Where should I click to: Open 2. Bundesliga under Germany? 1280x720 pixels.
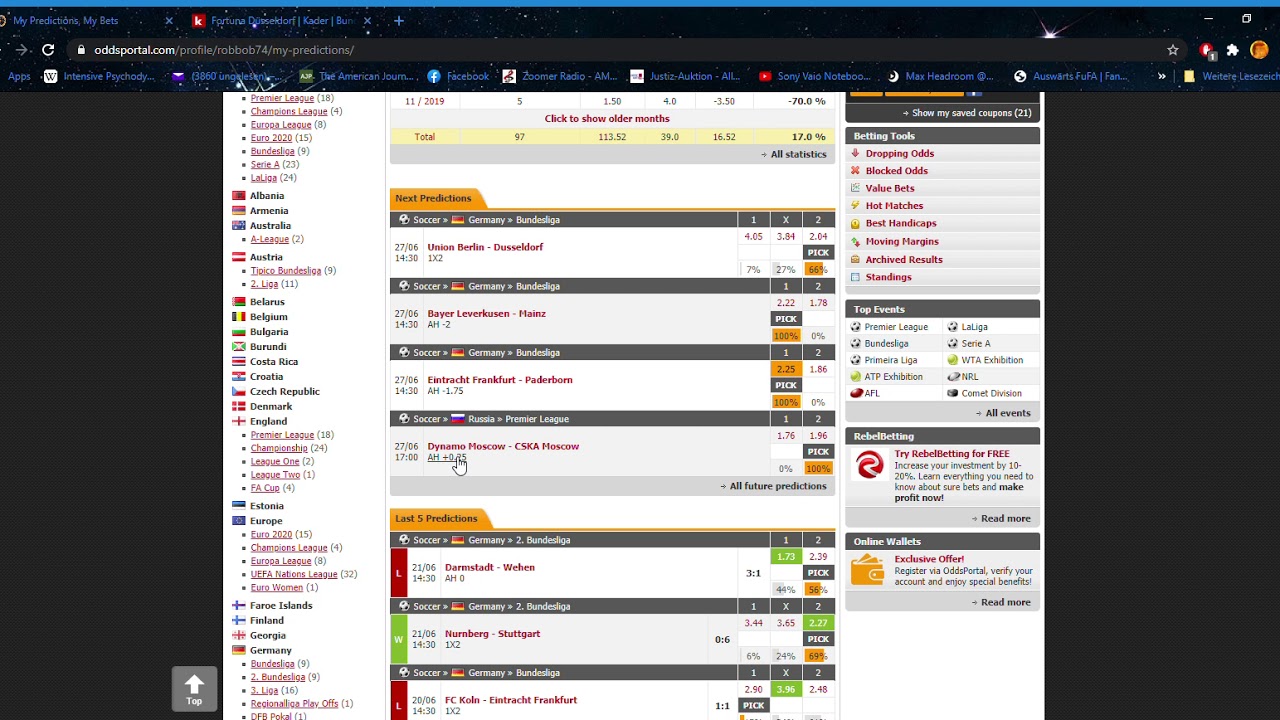tap(278, 677)
